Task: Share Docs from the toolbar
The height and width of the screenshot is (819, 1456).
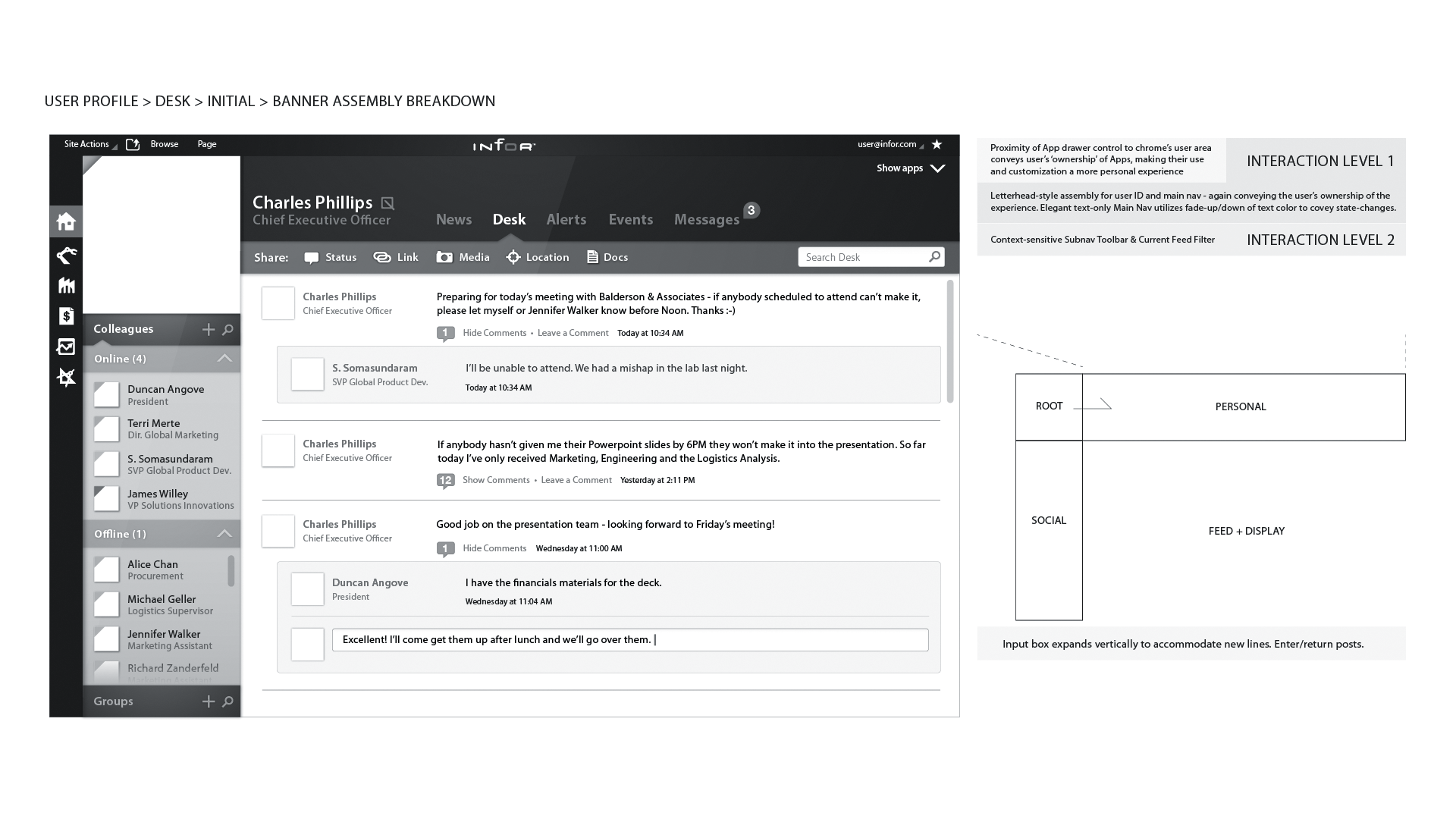Action: [x=607, y=257]
